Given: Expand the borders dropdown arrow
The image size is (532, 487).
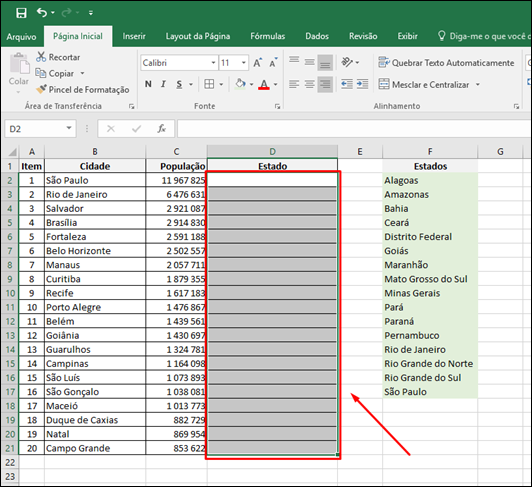Looking at the screenshot, I should (x=221, y=84).
